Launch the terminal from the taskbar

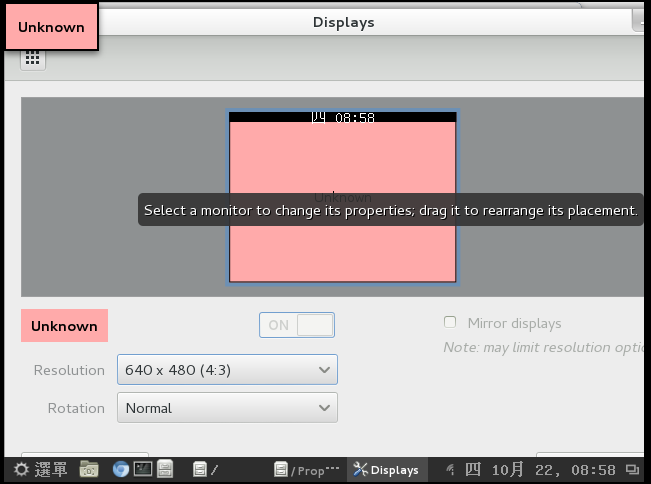coord(143,469)
